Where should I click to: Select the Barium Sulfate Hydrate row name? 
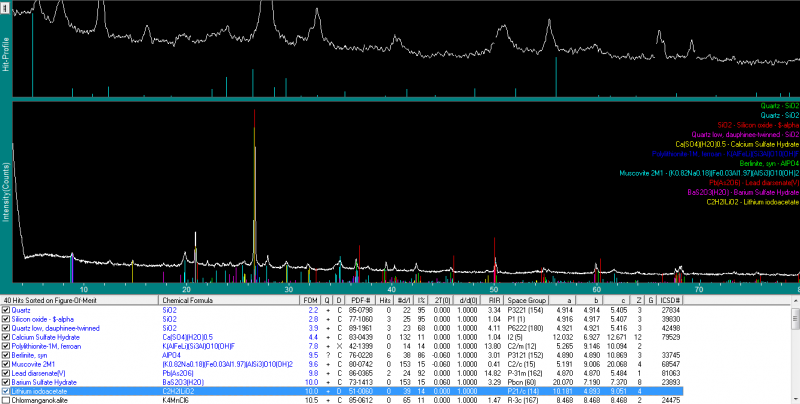[44, 382]
